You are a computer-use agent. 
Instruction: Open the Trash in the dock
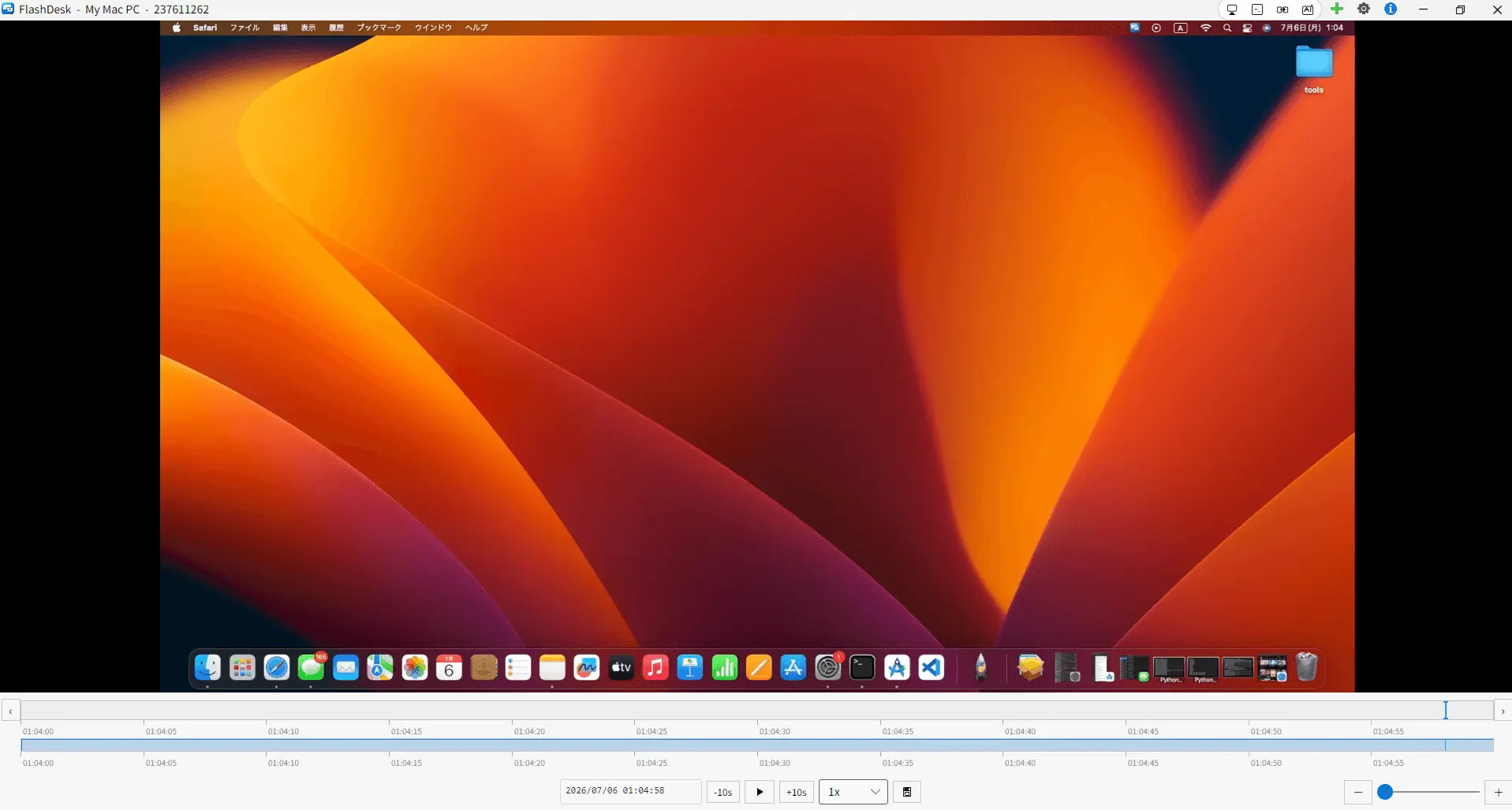pos(1307,667)
